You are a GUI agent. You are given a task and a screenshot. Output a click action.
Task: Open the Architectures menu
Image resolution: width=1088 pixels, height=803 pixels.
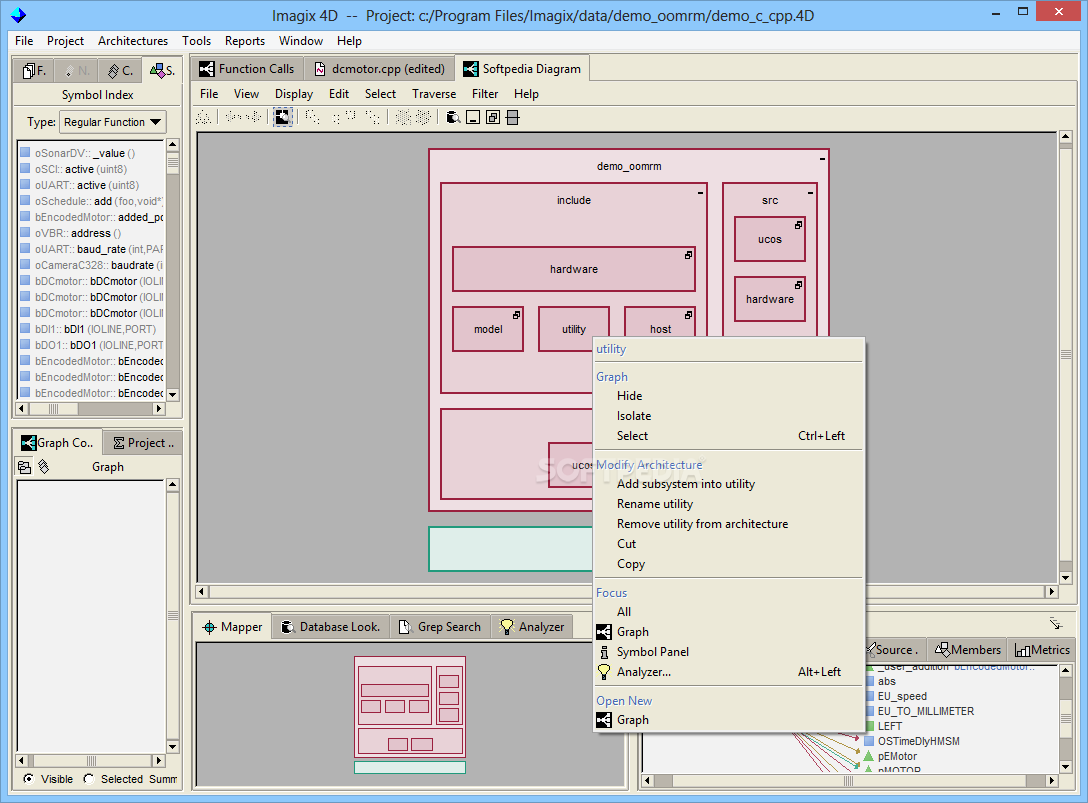point(133,41)
